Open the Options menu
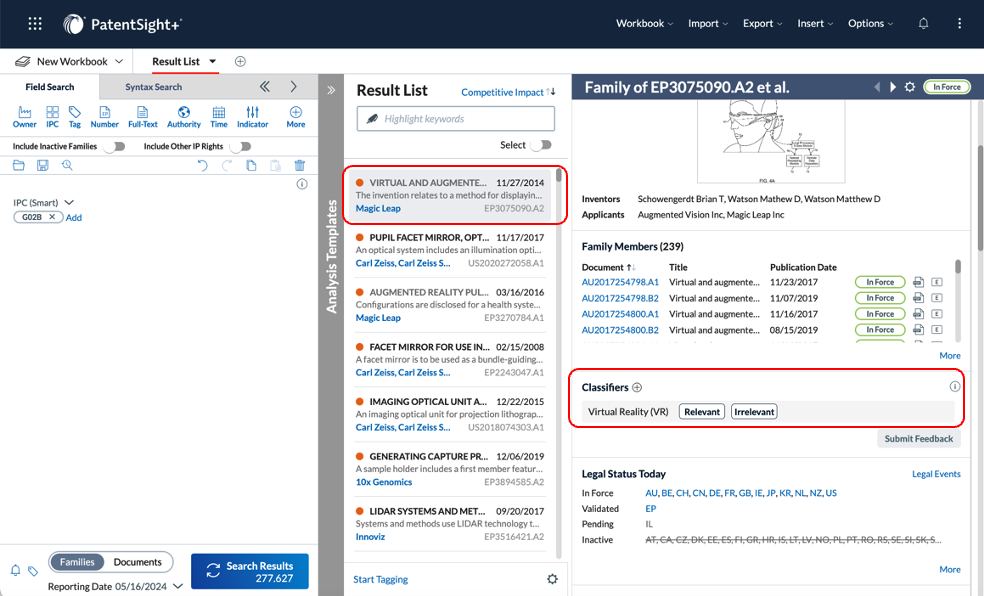The width and height of the screenshot is (984, 596). 870,24
